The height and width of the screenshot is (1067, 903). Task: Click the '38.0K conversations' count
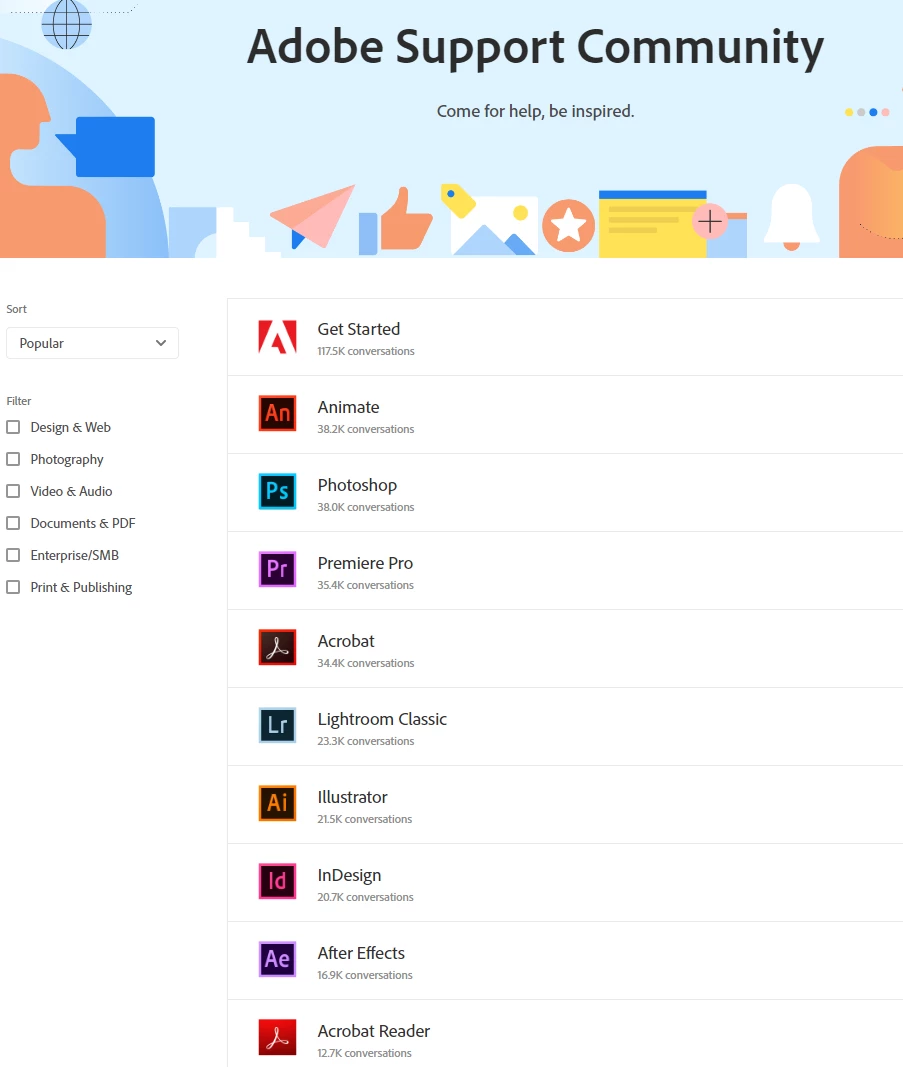pos(366,507)
